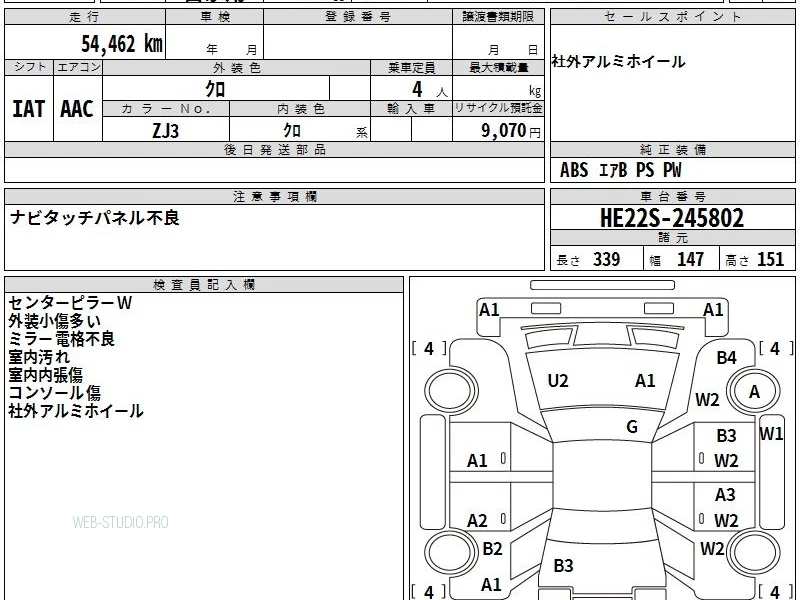The width and height of the screenshot is (800, 600).
Task: Select inspector note 外装小傷多い
Action: point(55,321)
